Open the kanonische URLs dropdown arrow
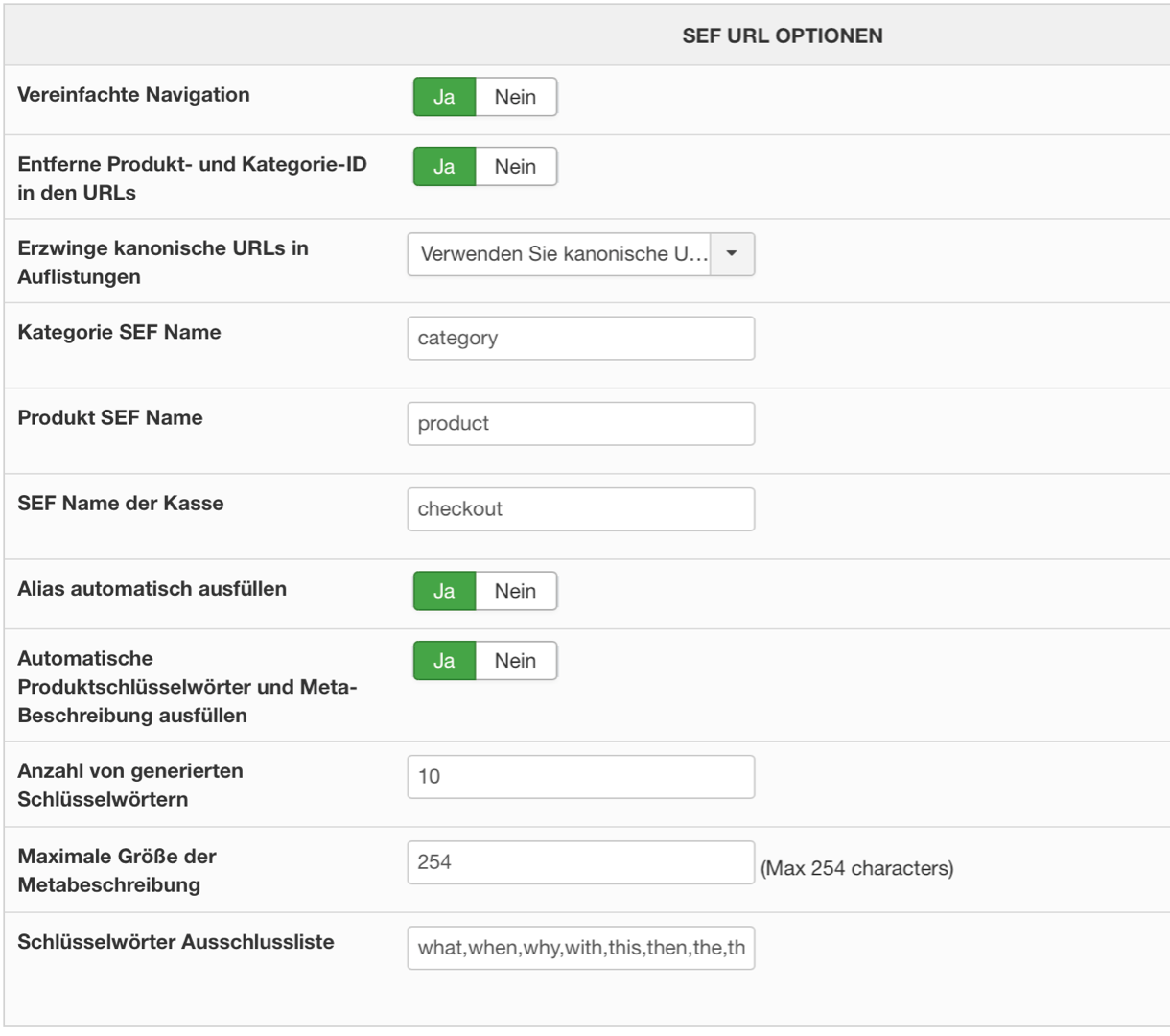 pos(732,254)
